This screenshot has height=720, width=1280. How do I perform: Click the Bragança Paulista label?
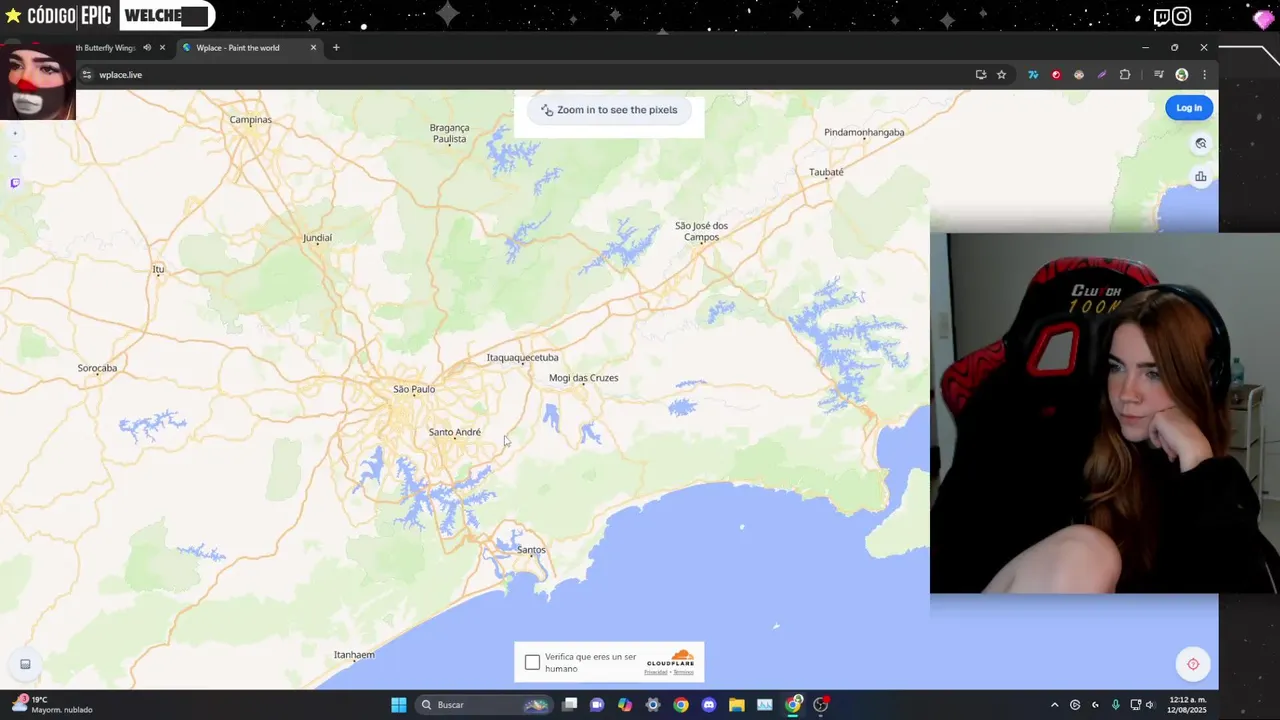click(450, 133)
